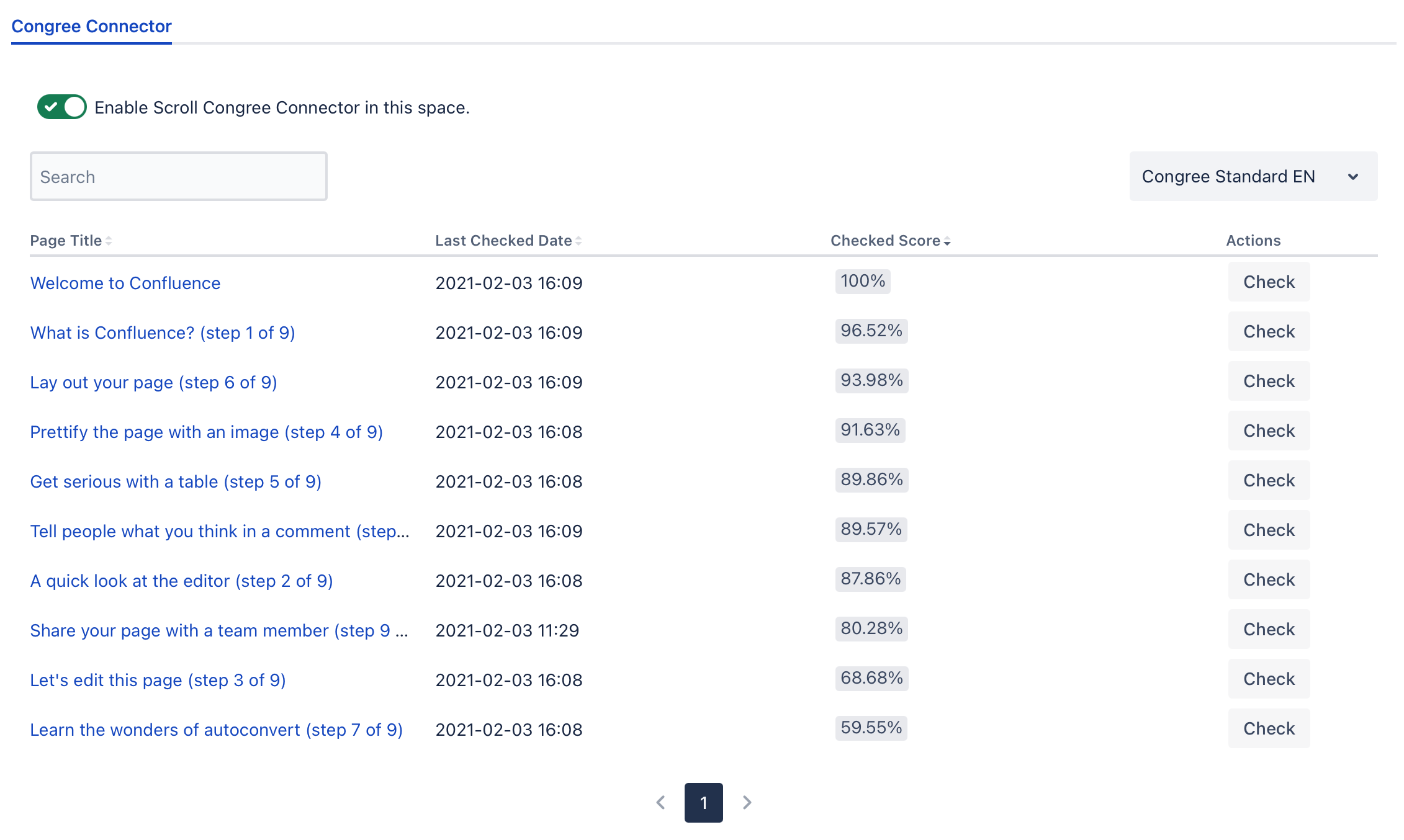Click the 68.68% score badge
The width and height of the screenshot is (1404, 840).
[x=871, y=678]
